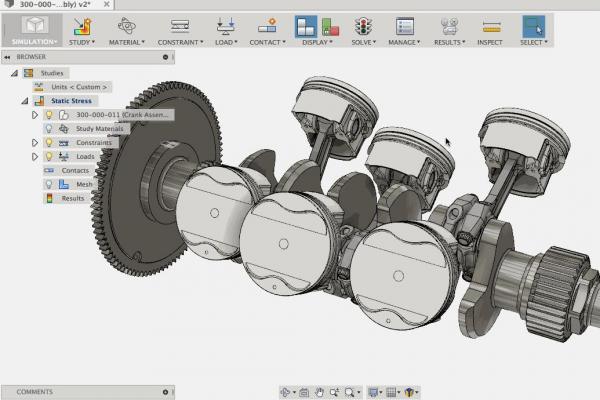Toggle Constraints visibility light bulb
The height and width of the screenshot is (400, 600).
tap(49, 143)
